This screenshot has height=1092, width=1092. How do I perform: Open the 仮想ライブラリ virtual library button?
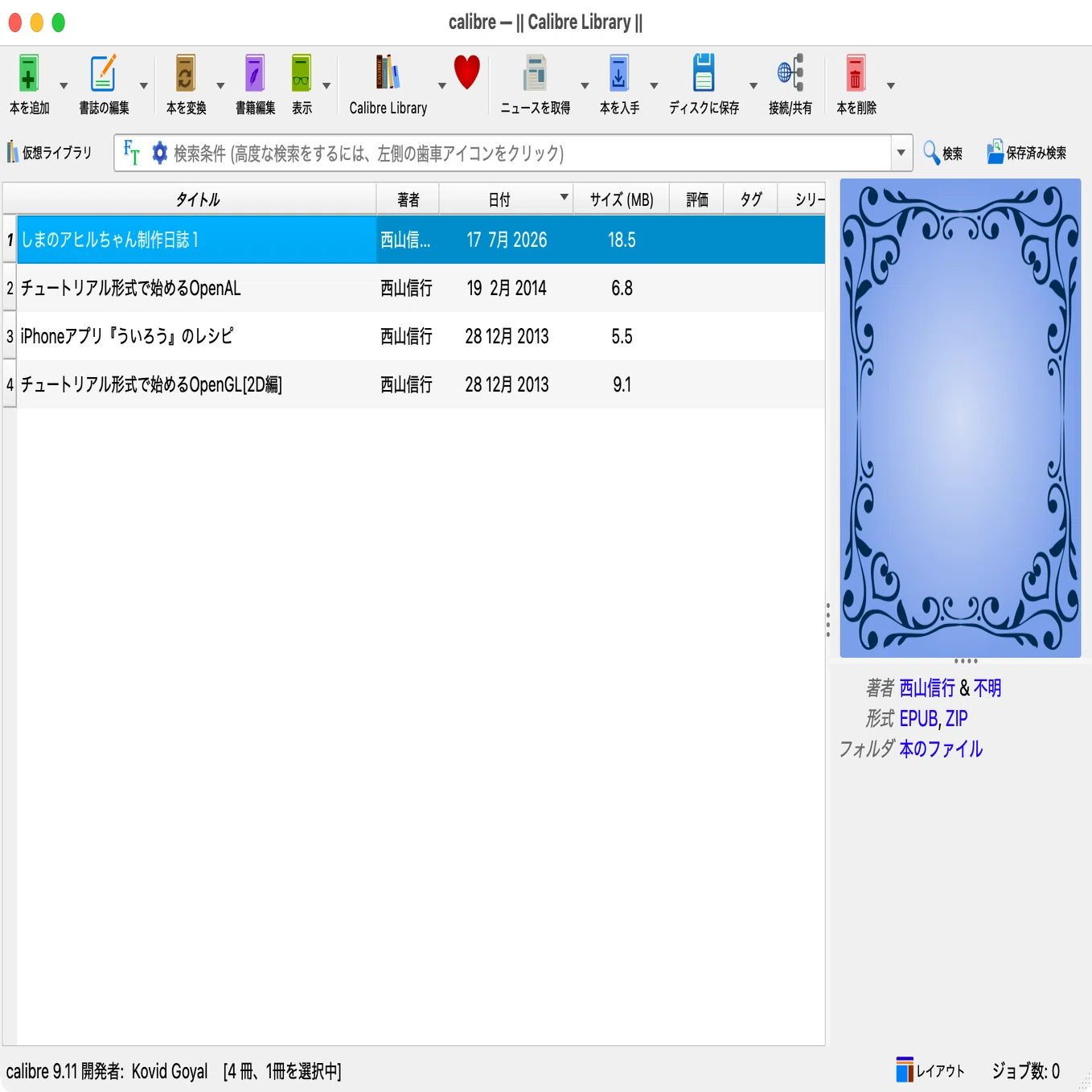point(49,152)
